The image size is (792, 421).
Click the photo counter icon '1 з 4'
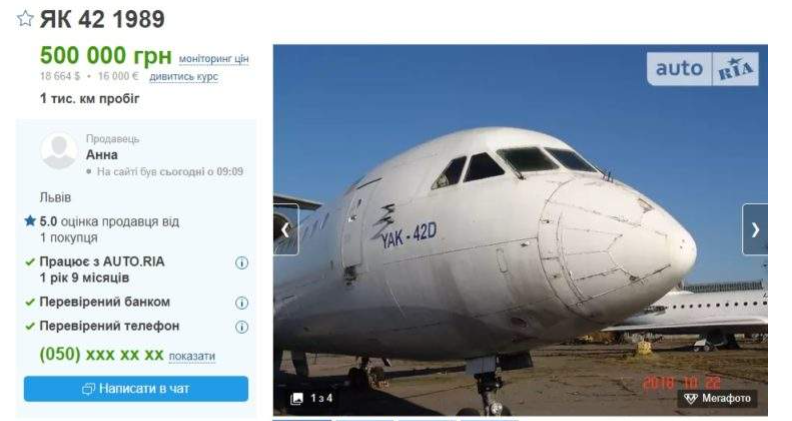[x=297, y=399]
